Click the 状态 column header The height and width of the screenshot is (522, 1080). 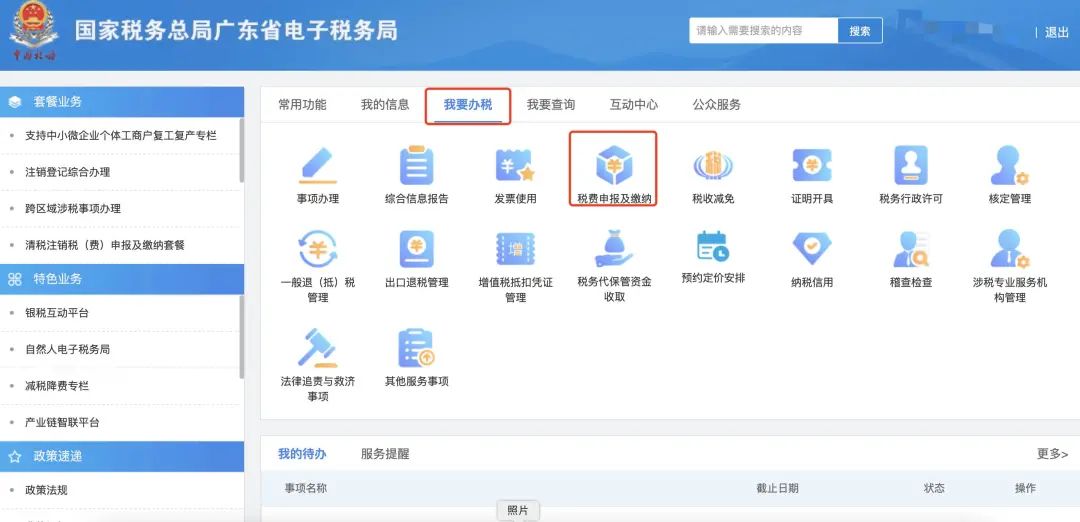point(935,488)
